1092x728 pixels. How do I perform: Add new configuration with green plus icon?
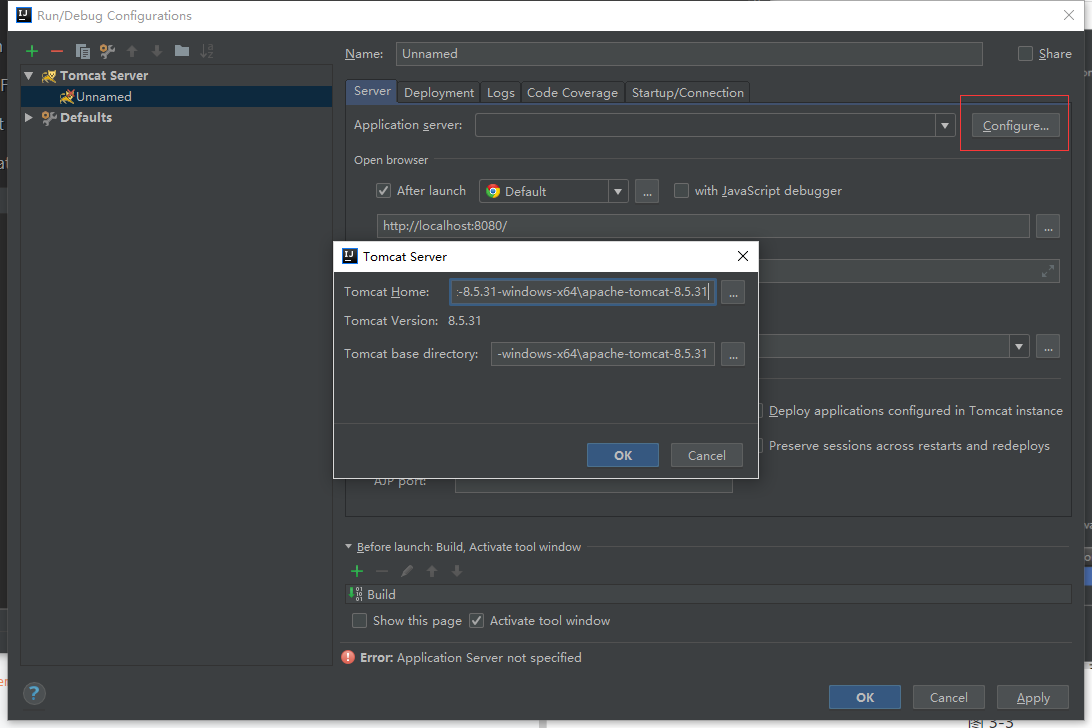32,51
